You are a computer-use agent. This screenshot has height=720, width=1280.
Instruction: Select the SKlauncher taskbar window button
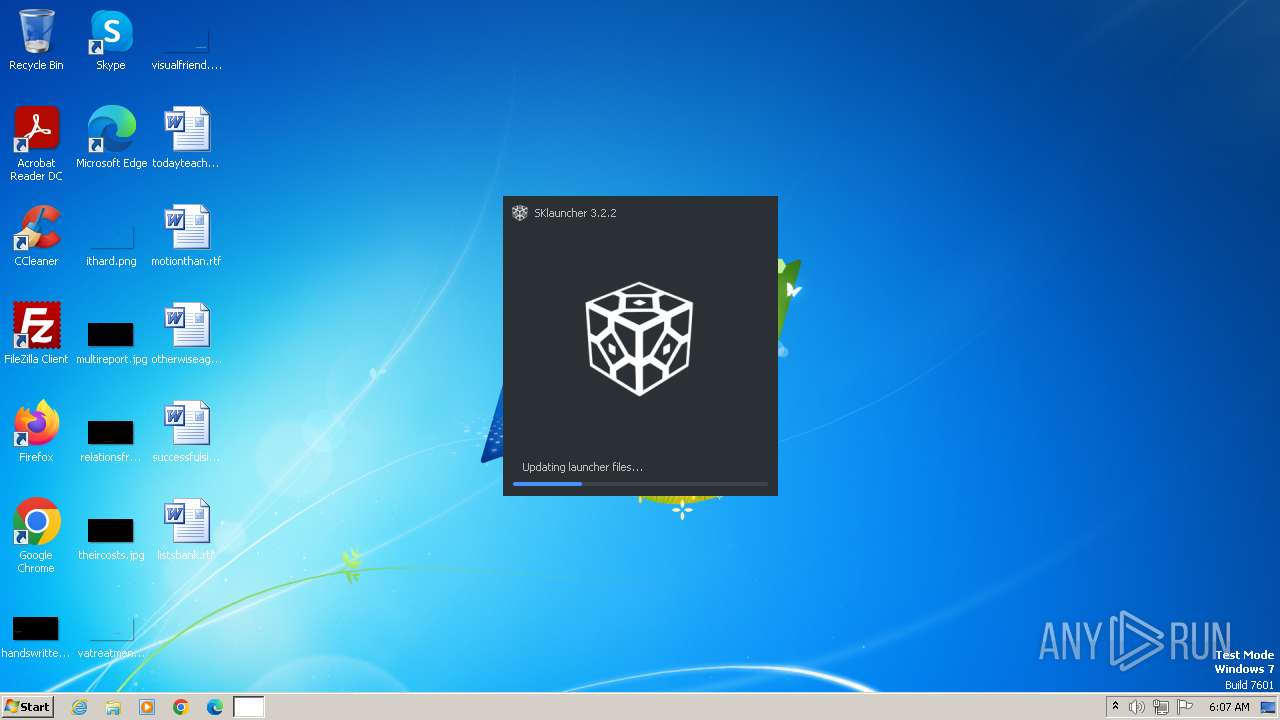[249, 707]
